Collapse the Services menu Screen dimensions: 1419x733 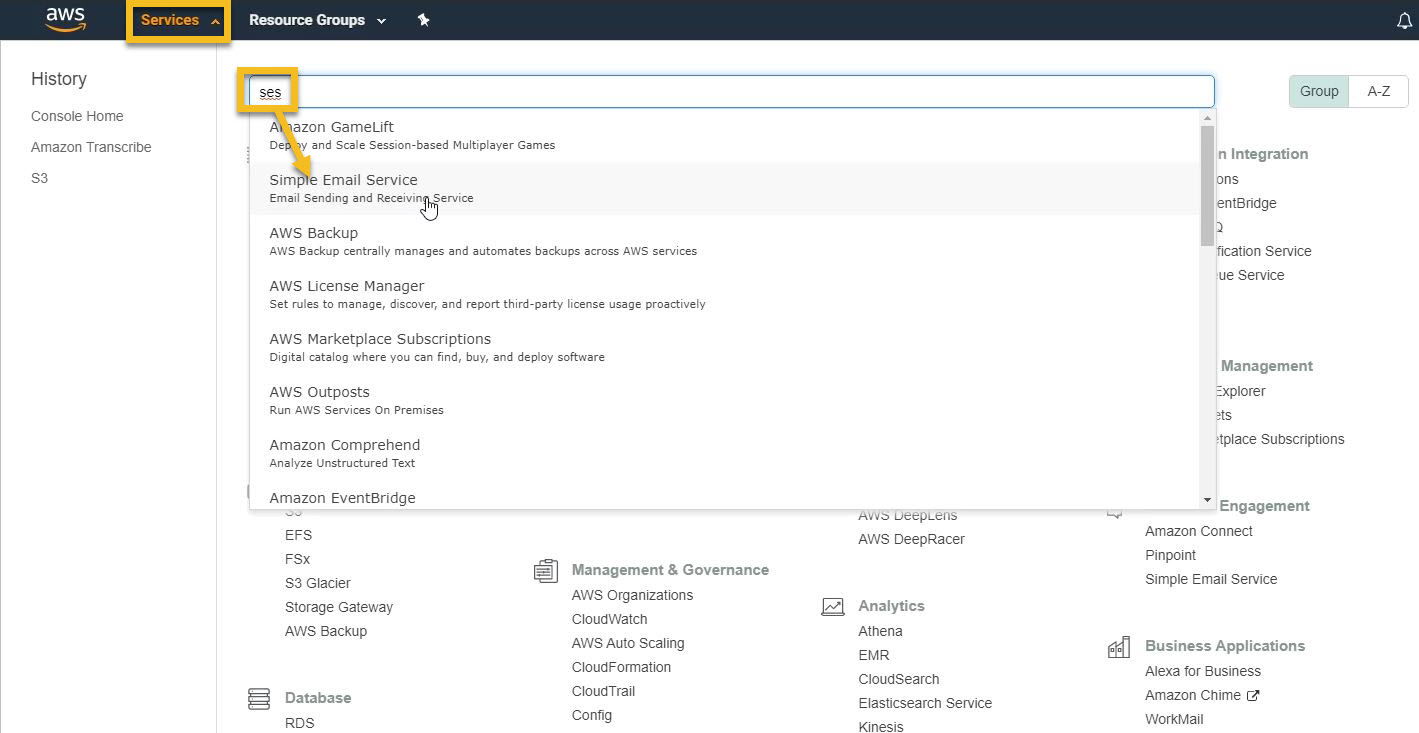[179, 20]
